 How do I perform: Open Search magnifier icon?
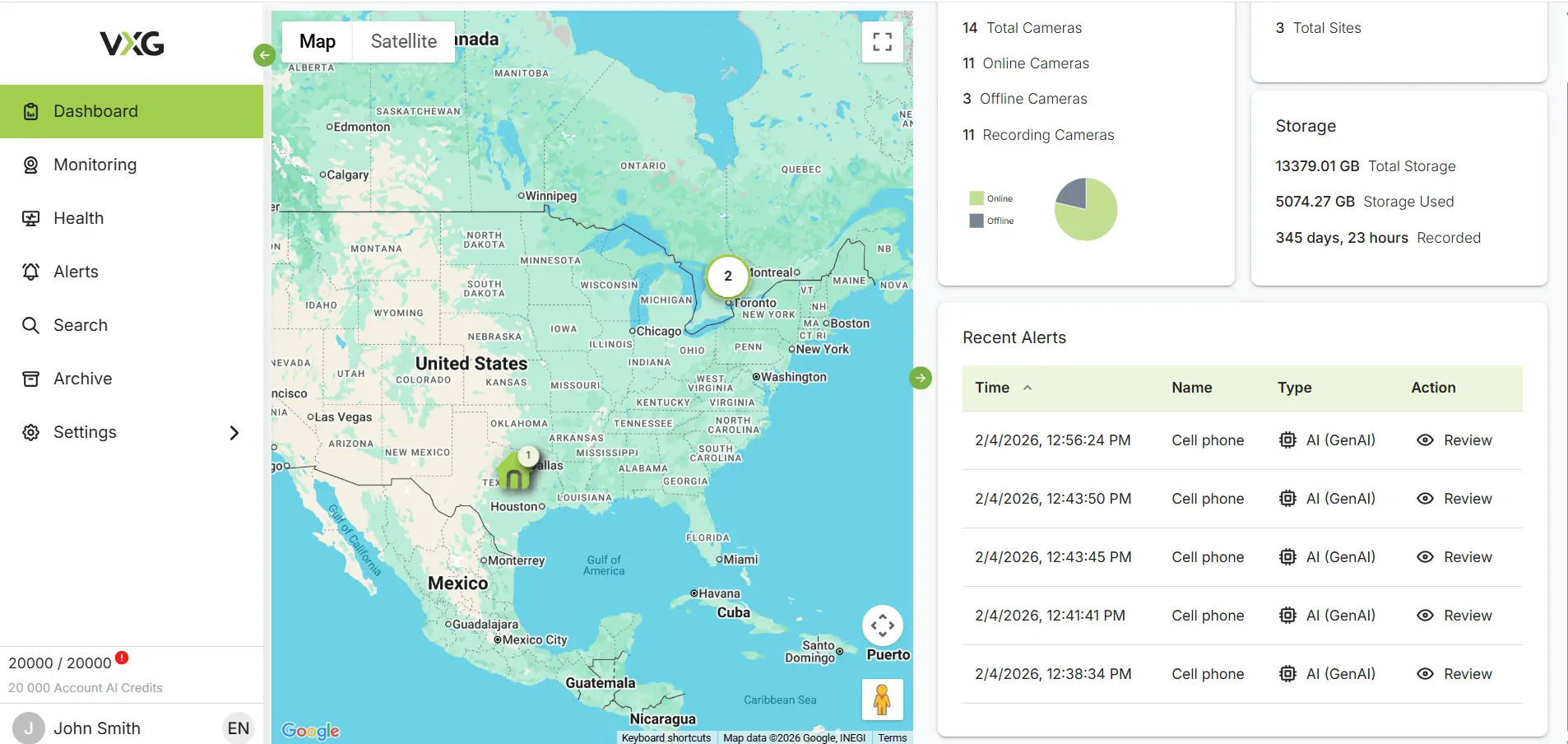30,325
